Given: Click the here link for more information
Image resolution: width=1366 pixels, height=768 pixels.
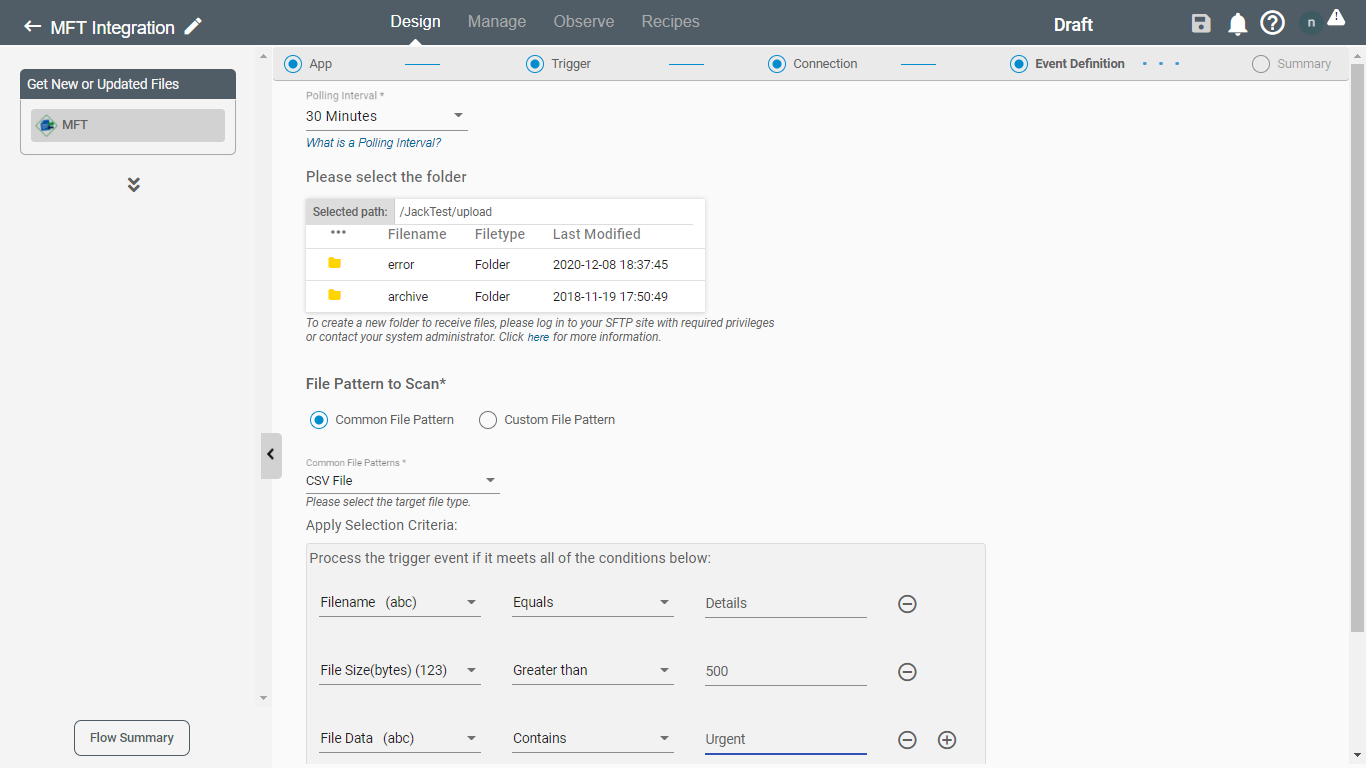Looking at the screenshot, I should point(538,338).
